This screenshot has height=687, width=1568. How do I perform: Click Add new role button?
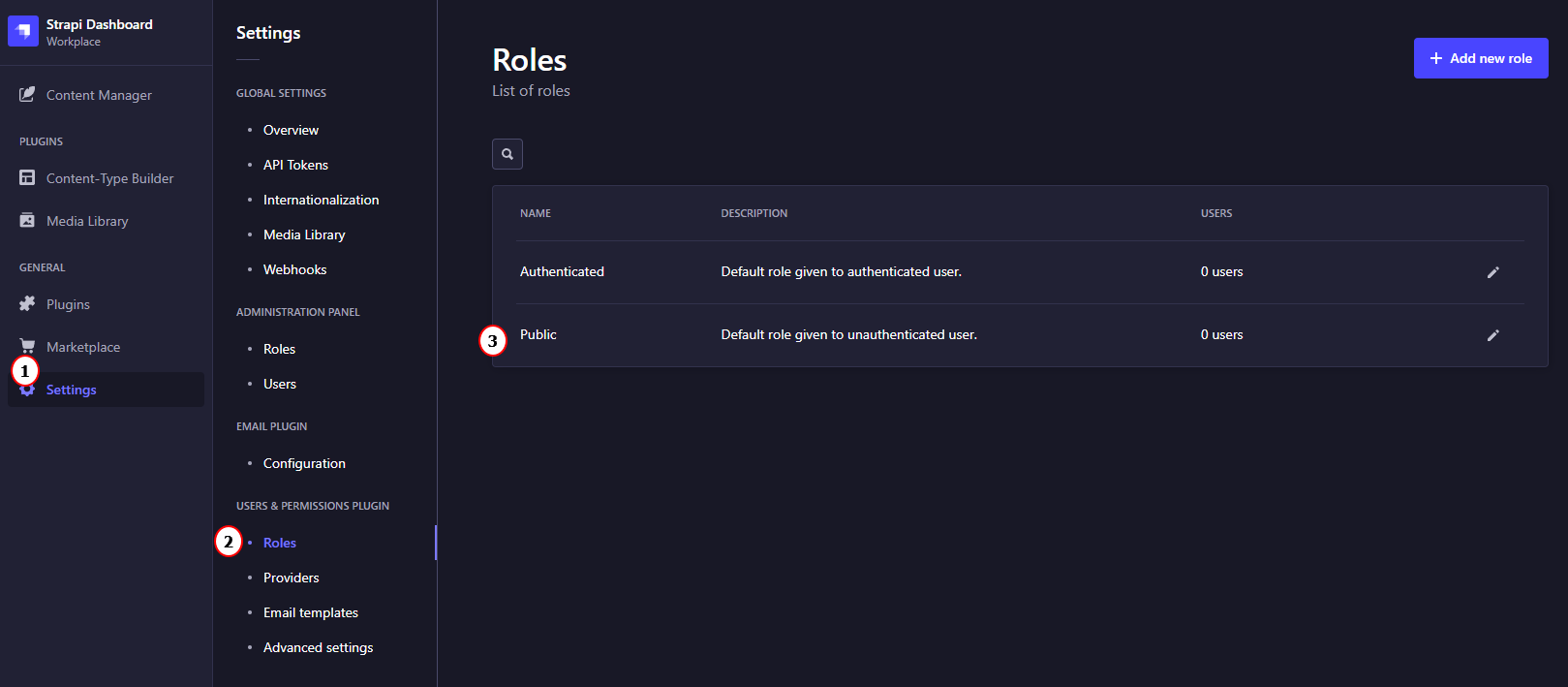click(1481, 58)
